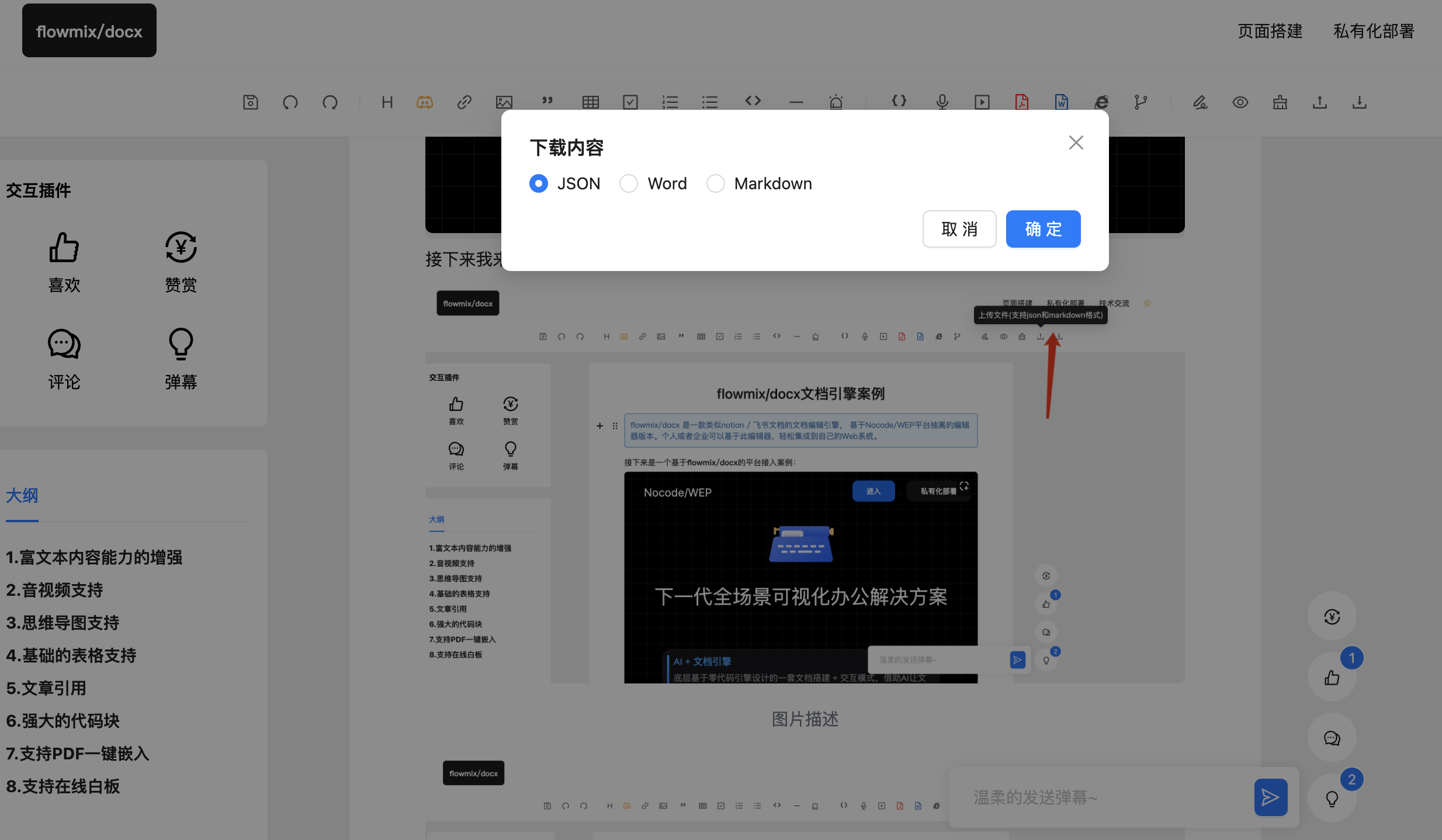Click the upload file icon
Screen dimensions: 1442x840
[1320, 102]
